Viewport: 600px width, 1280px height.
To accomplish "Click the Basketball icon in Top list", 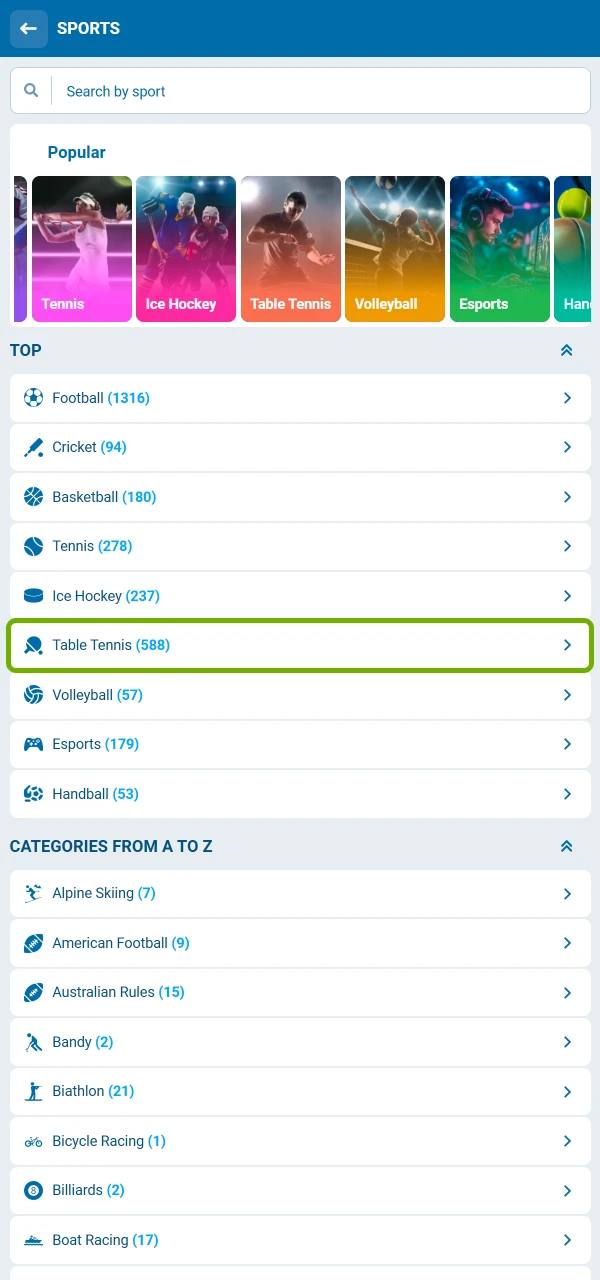I will [34, 497].
